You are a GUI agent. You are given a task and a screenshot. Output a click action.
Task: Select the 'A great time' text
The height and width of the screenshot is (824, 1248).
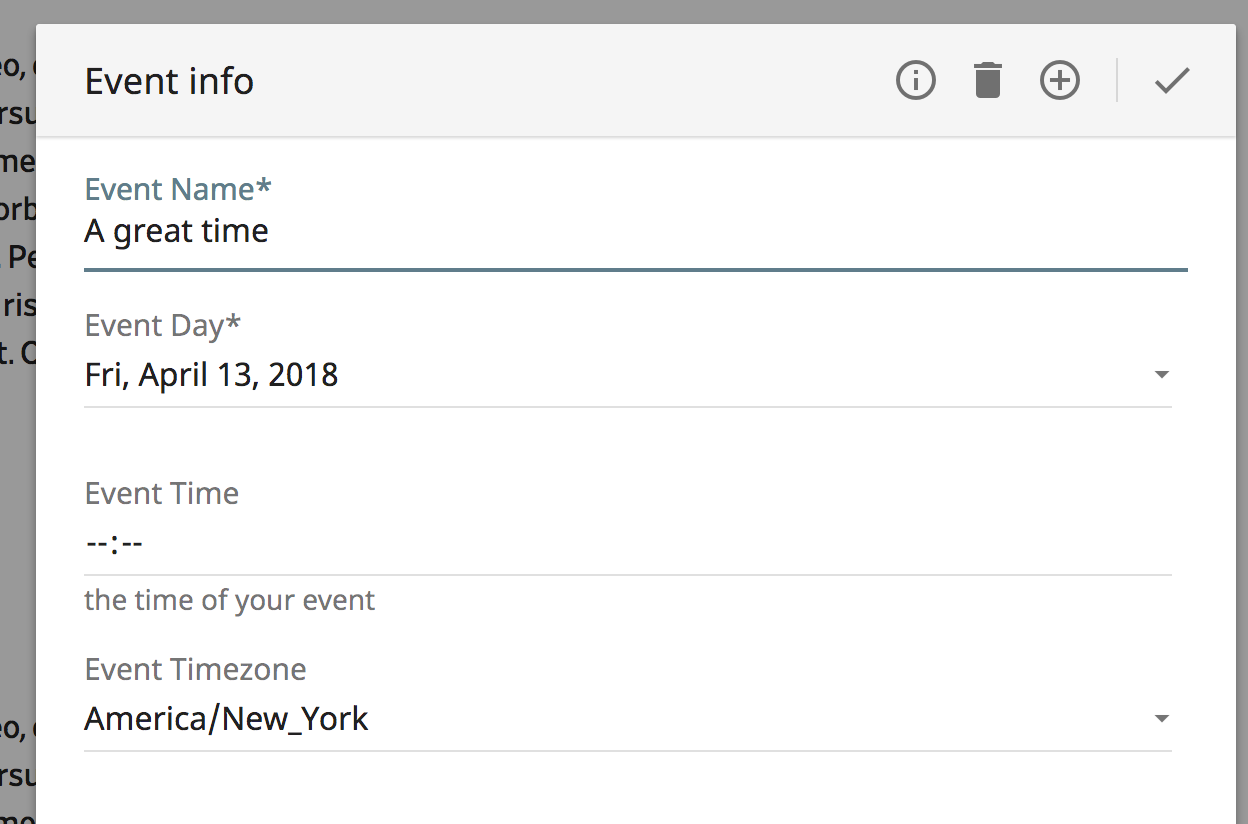coord(177,230)
